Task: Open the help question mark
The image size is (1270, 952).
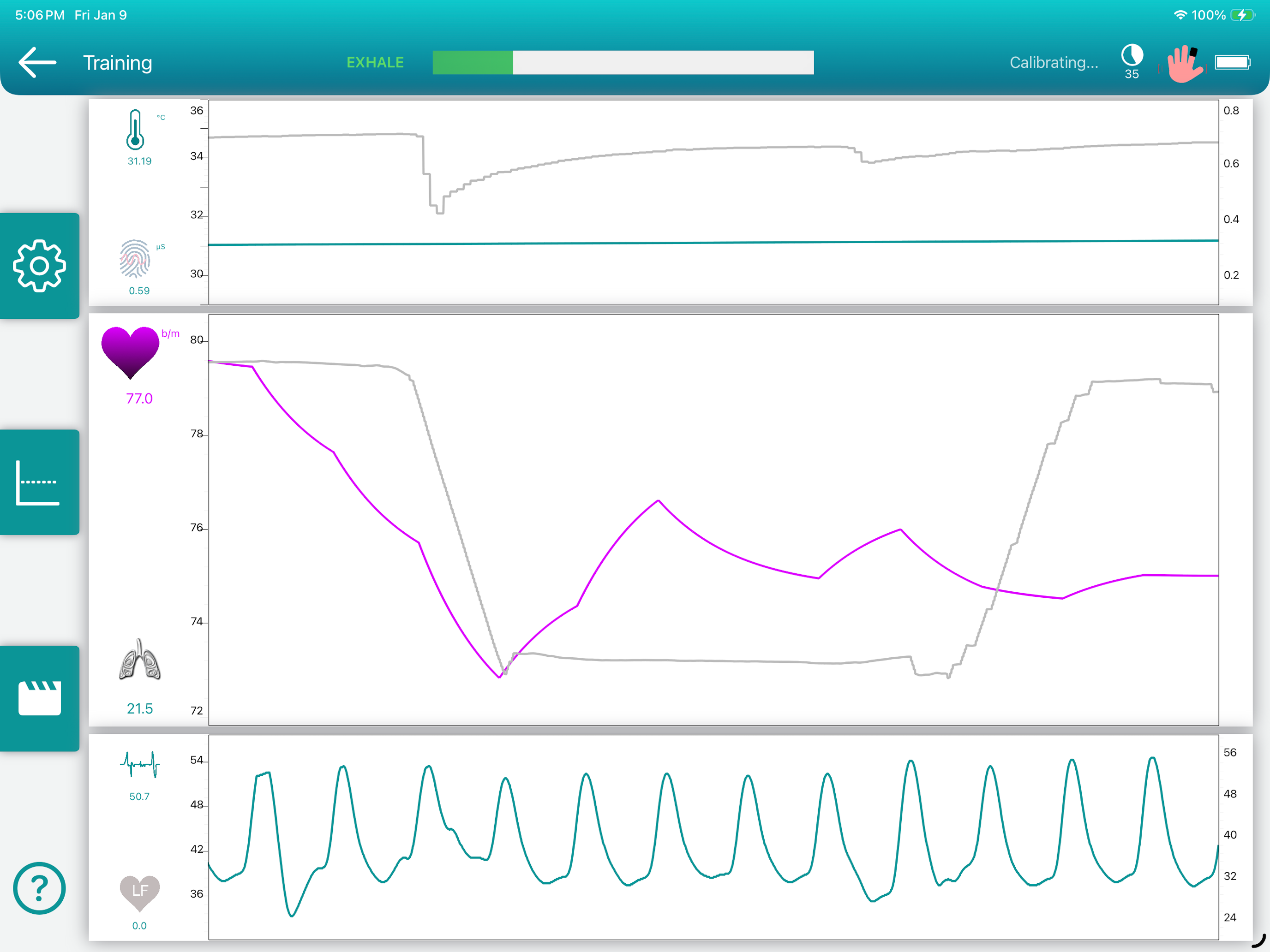Action: click(x=39, y=888)
